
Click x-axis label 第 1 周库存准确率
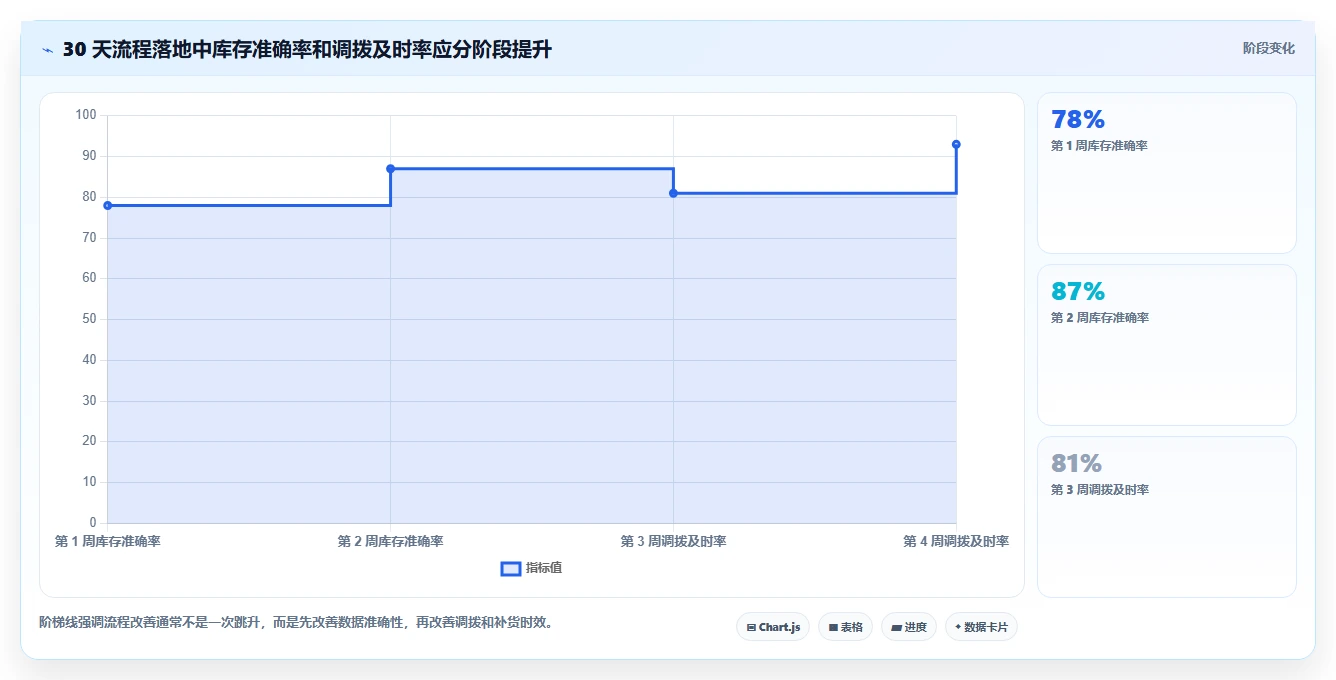point(108,541)
